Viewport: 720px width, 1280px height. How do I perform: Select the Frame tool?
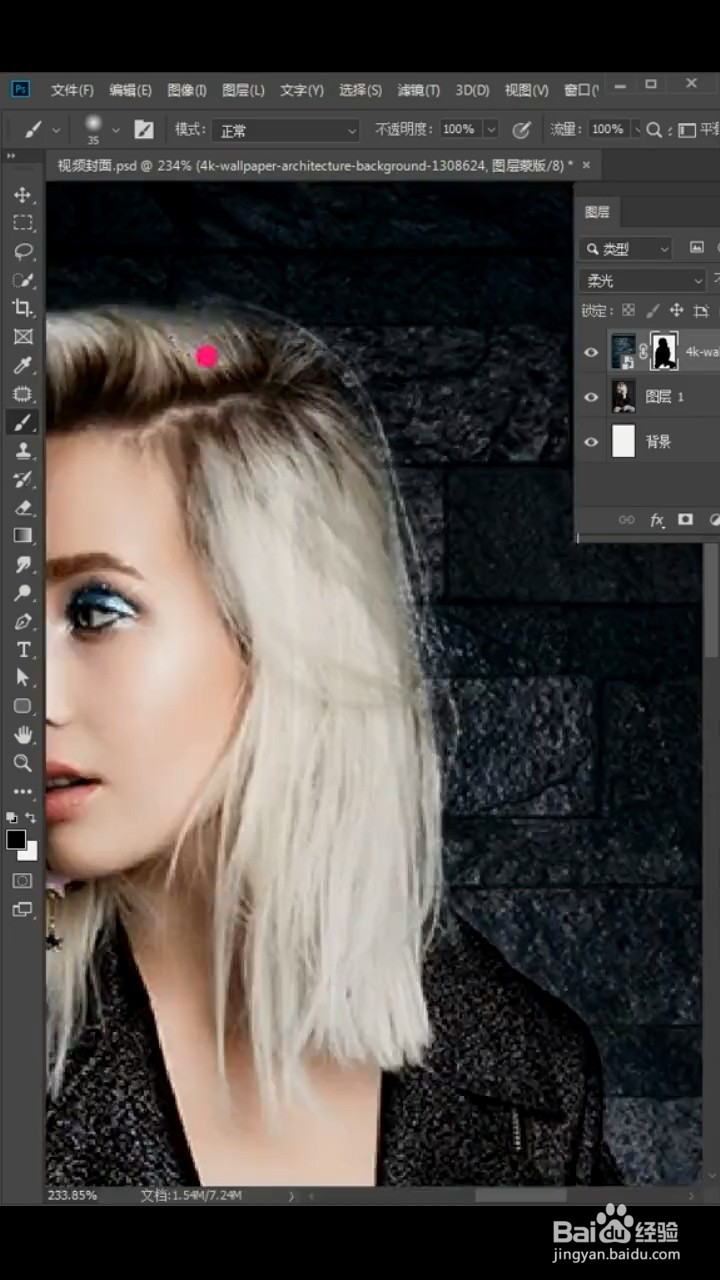tap(22, 337)
